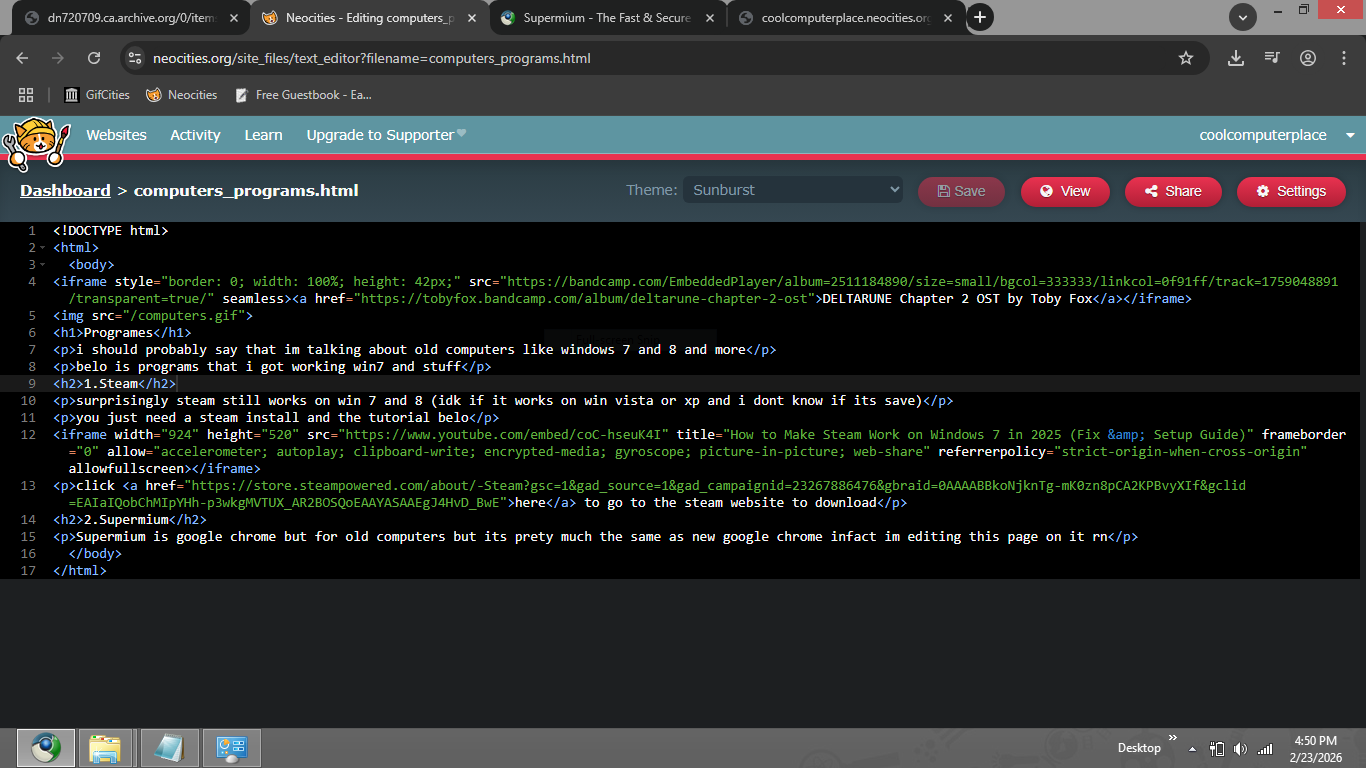This screenshot has width=1366, height=768.
Task: Go to the Dashboard link
Action: [x=65, y=191]
